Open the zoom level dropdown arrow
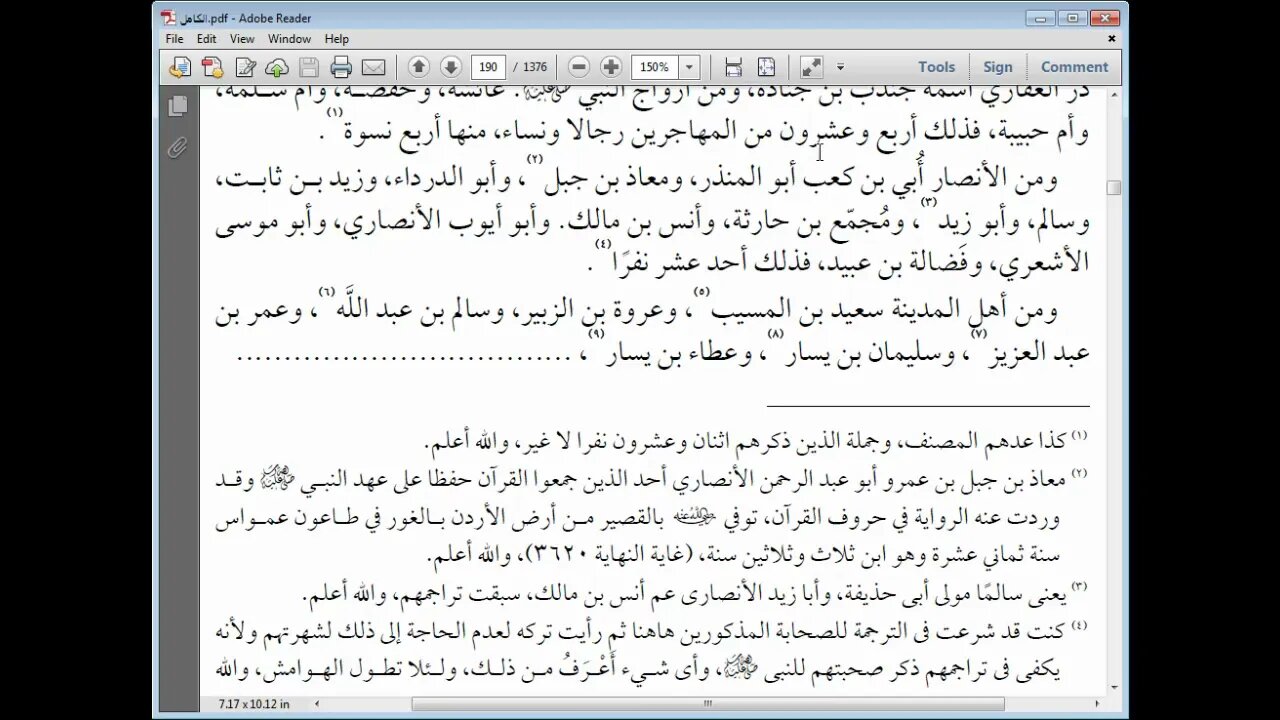The image size is (1280, 720). click(689, 67)
